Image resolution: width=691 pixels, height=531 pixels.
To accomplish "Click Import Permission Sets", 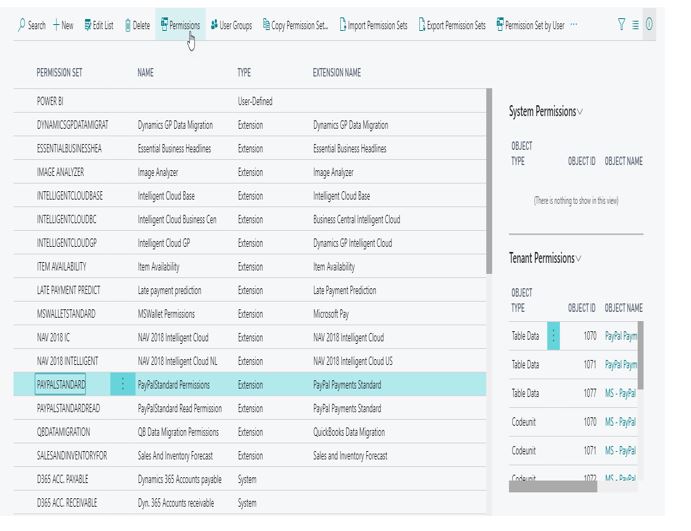I will click(373, 25).
